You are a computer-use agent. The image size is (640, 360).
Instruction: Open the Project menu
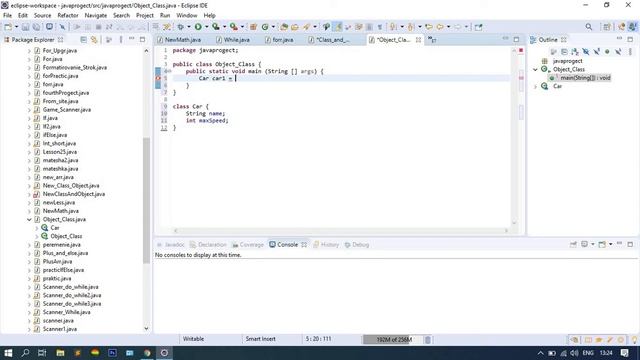pyautogui.click(x=144, y=16)
